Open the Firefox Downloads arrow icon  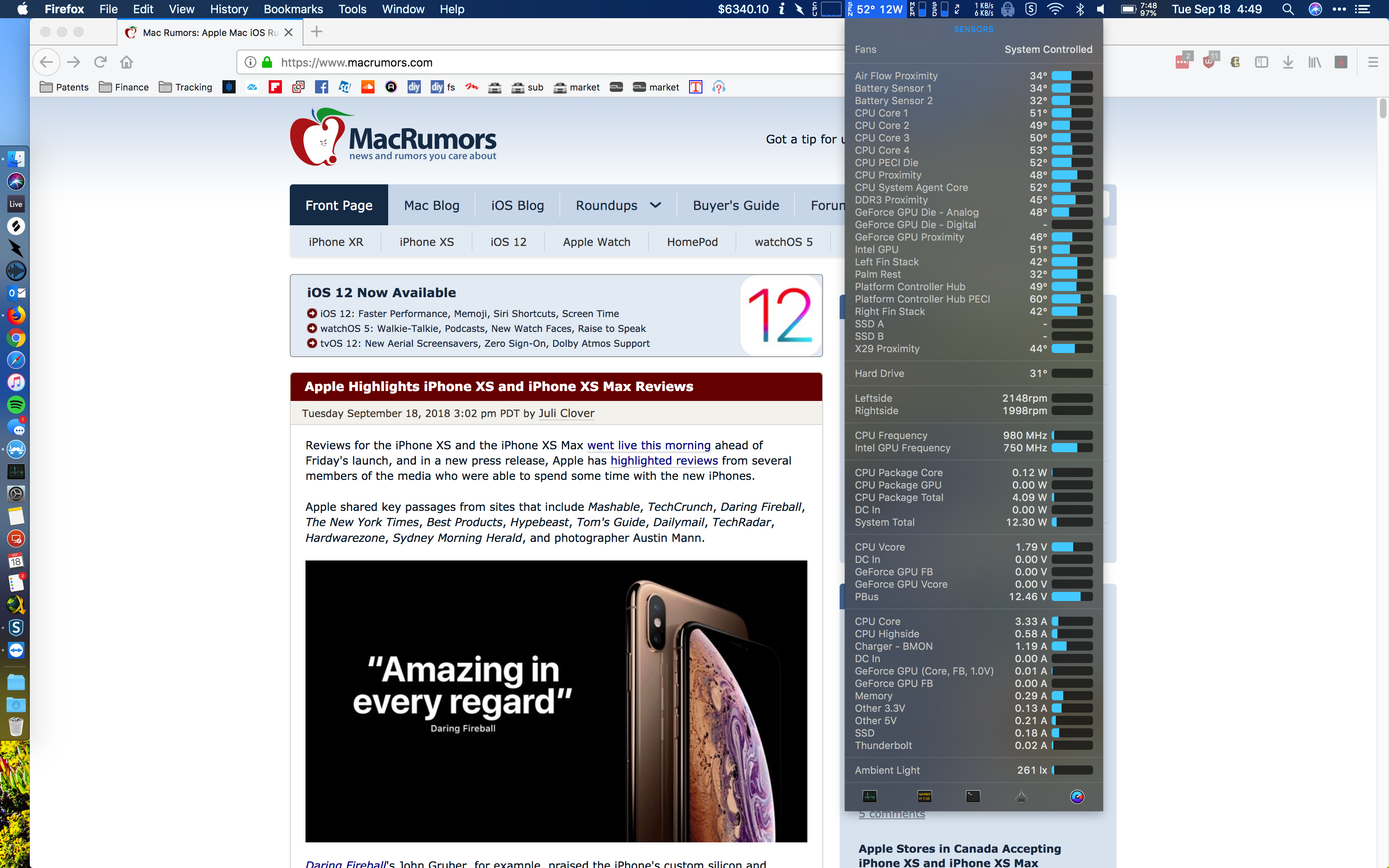tap(1288, 62)
